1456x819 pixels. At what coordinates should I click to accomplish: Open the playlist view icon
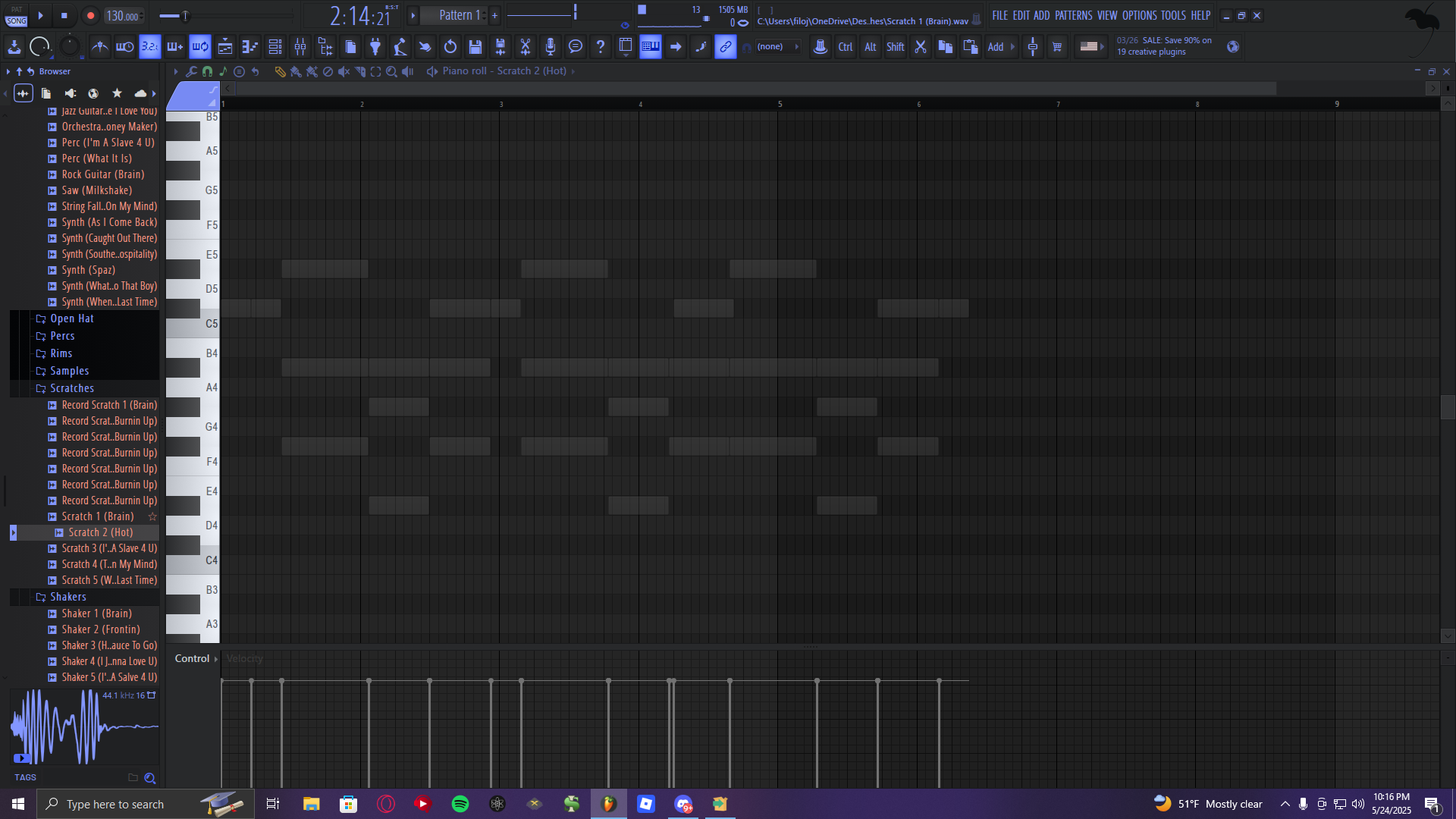(225, 47)
